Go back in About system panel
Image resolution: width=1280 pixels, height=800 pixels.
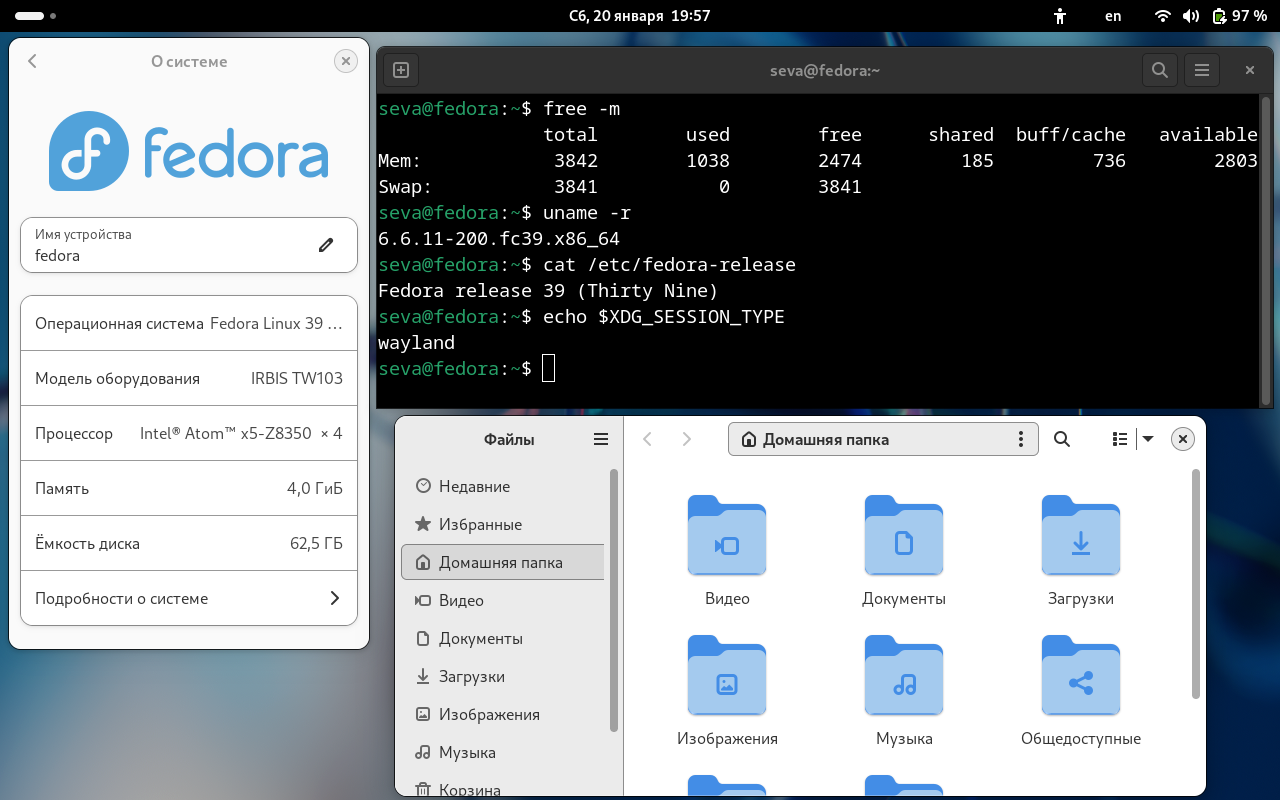pos(32,61)
